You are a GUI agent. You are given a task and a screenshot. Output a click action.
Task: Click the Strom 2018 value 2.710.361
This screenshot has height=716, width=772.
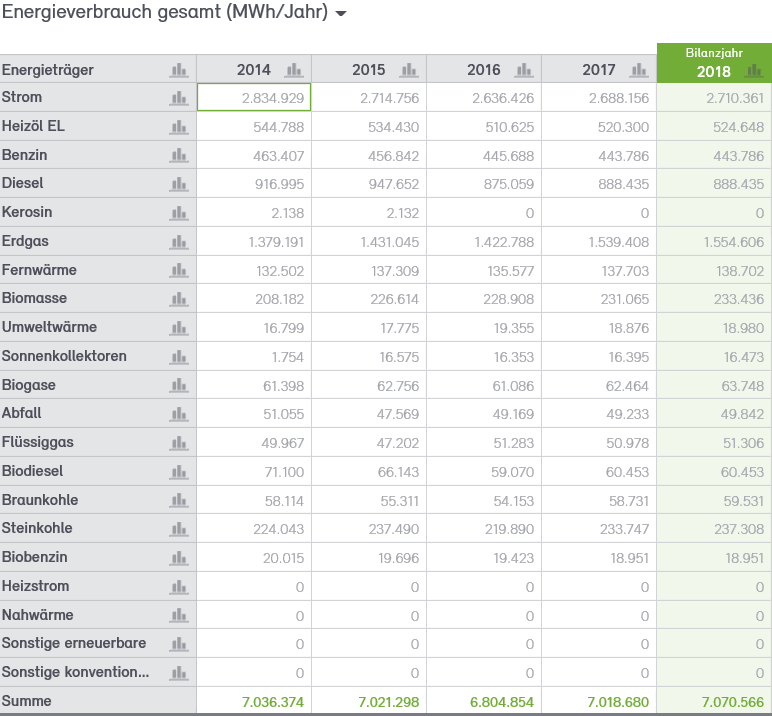735,98
